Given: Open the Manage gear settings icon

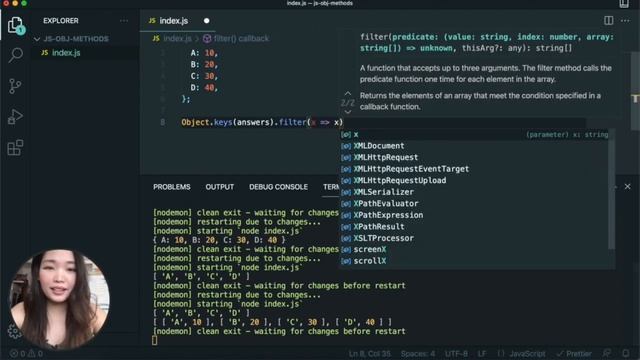Looking at the screenshot, I should click(14, 331).
